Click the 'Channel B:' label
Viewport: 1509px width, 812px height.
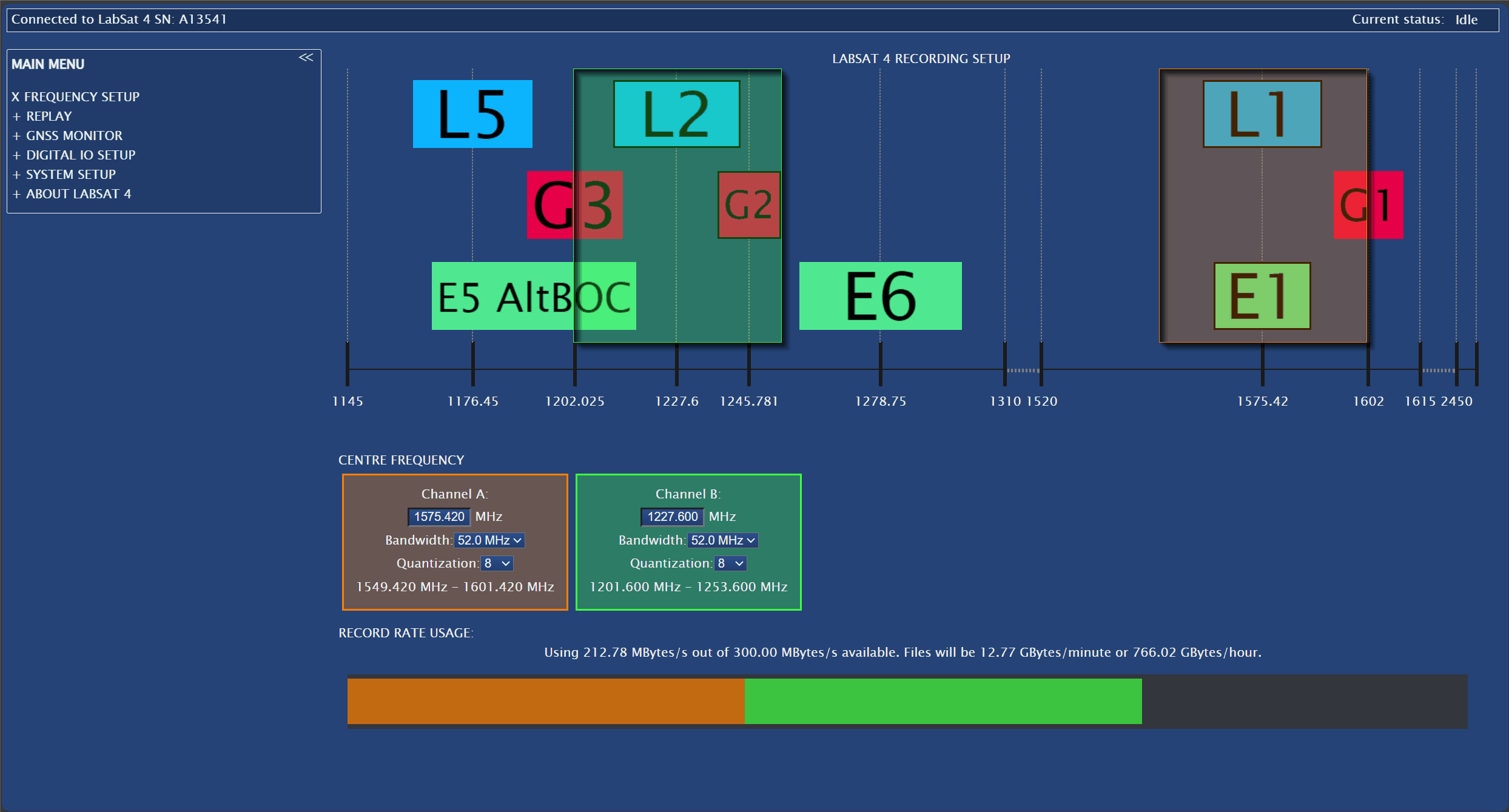click(x=688, y=494)
